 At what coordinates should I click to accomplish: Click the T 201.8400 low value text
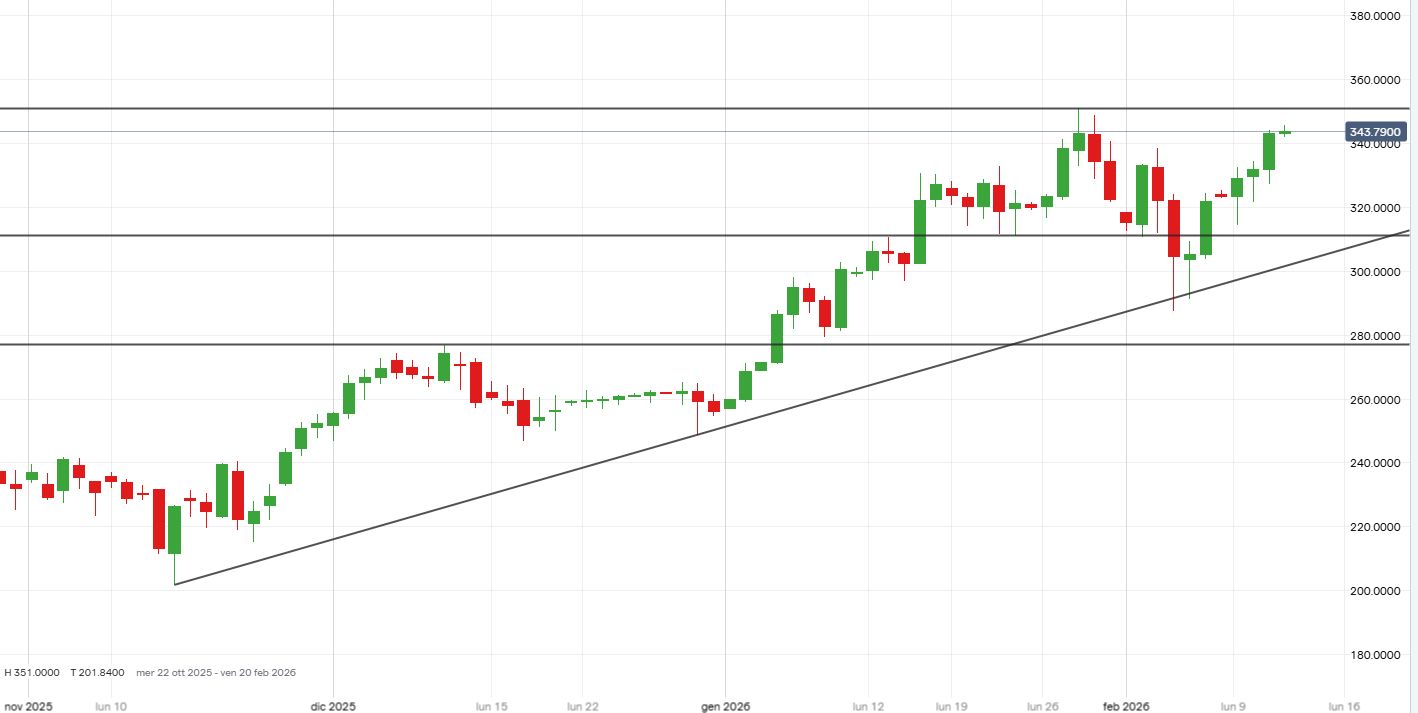click(97, 673)
